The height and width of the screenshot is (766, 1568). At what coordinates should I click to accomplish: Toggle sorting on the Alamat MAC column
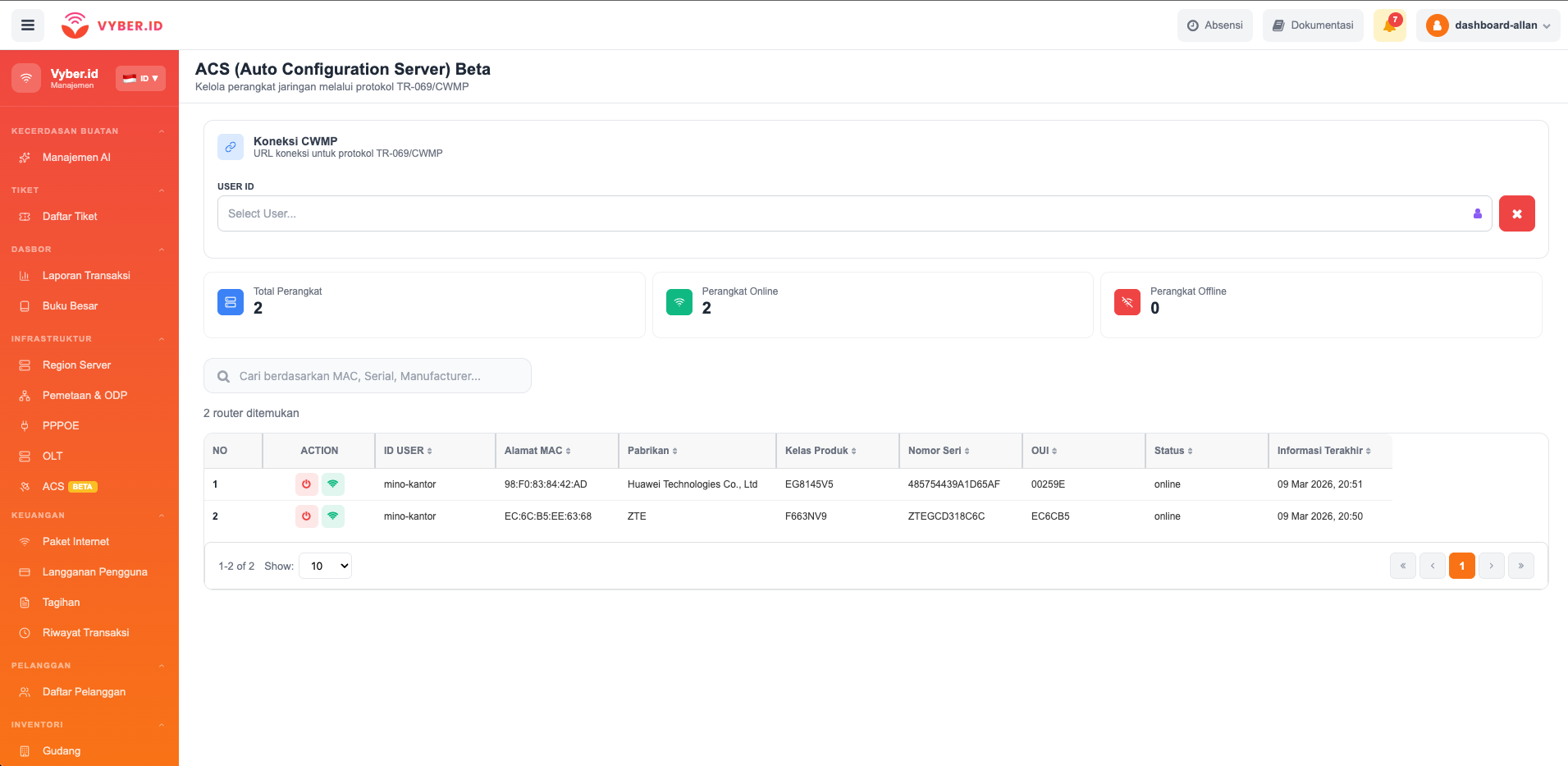point(567,450)
